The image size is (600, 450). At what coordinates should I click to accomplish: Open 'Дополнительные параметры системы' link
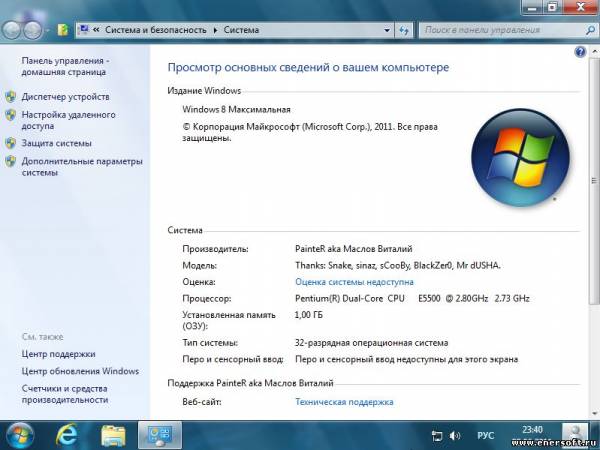coord(82,167)
